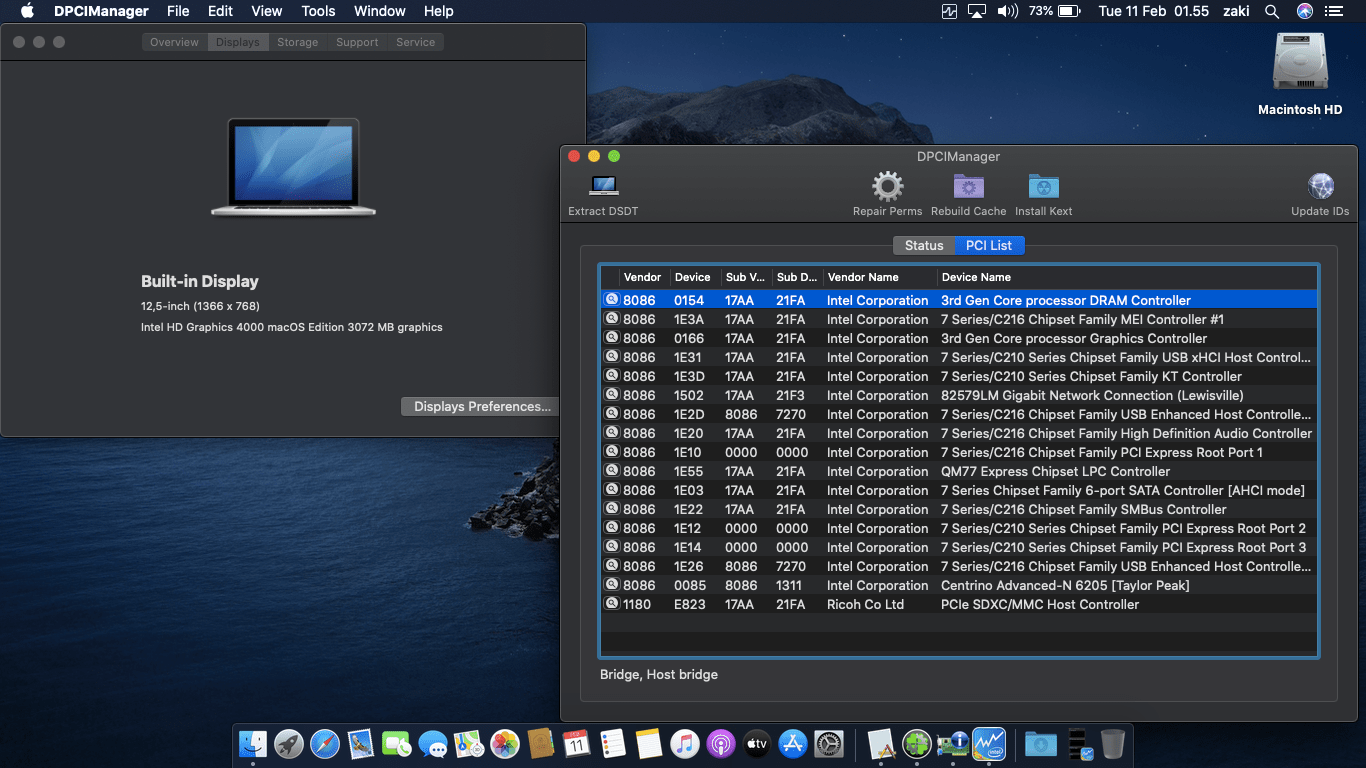1366x768 pixels.
Task: Launch Launchpad from the Dock
Action: click(x=289, y=744)
